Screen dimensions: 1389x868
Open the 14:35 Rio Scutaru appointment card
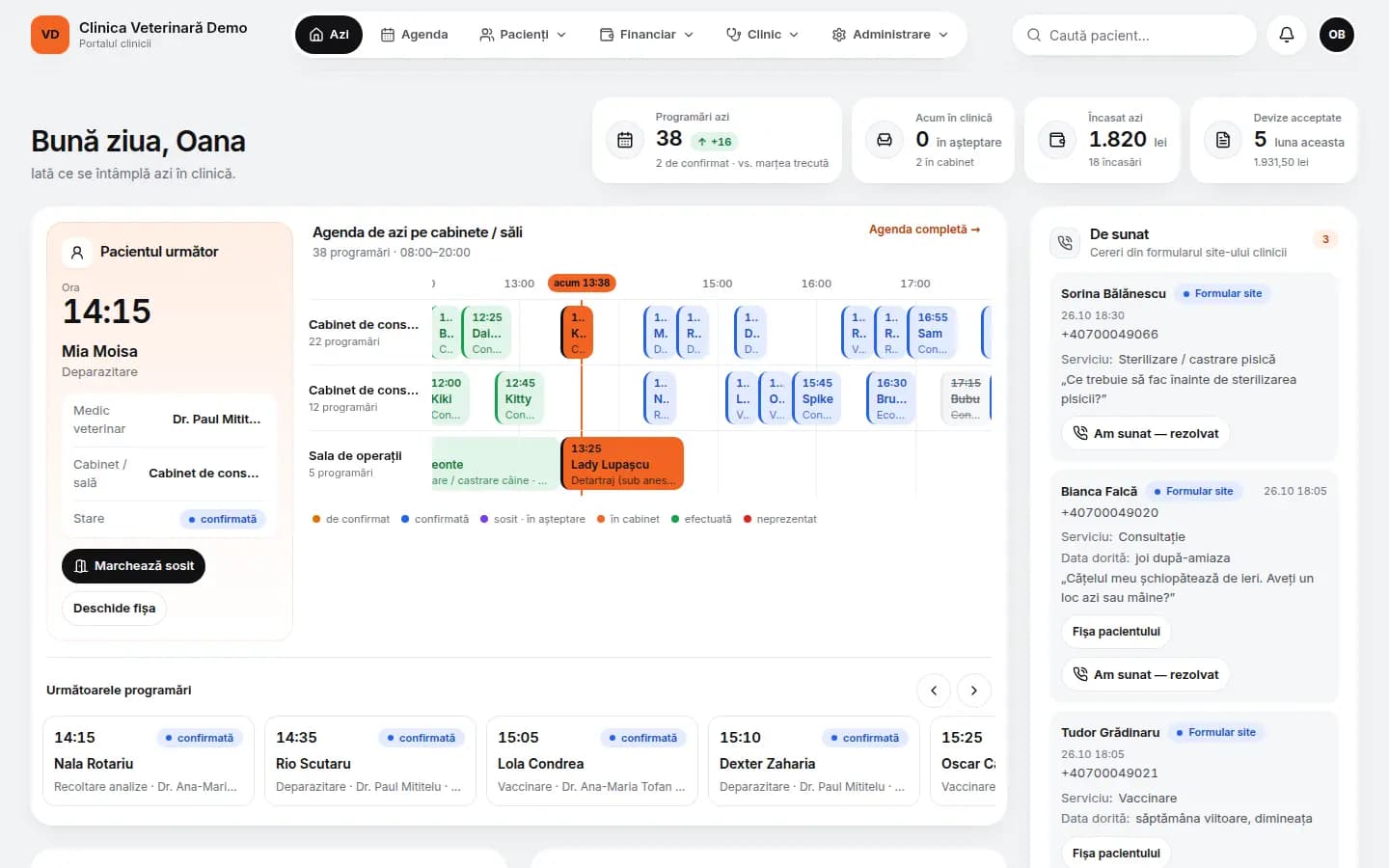click(370, 761)
